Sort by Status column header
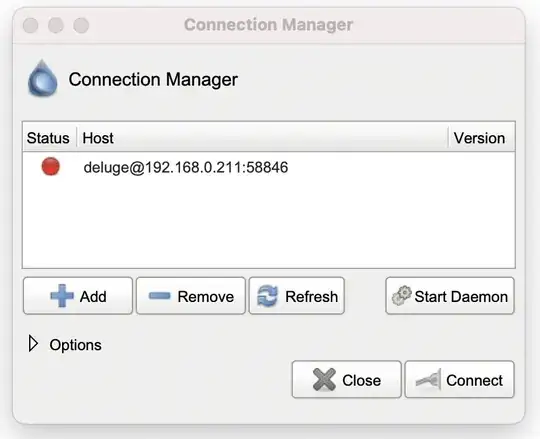This screenshot has height=439, width=540. [x=49, y=138]
